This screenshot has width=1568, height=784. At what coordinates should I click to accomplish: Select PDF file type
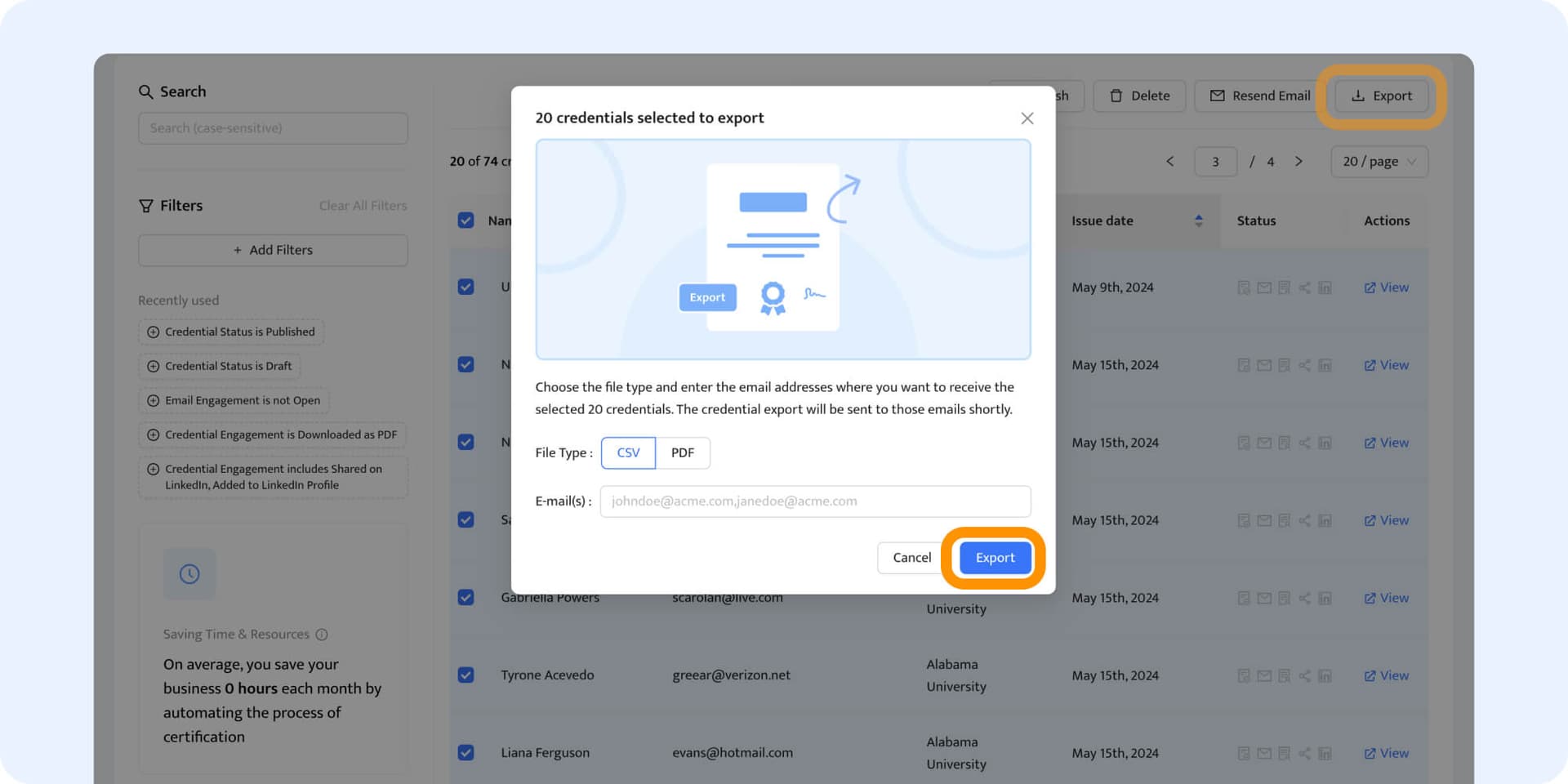pyautogui.click(x=683, y=452)
